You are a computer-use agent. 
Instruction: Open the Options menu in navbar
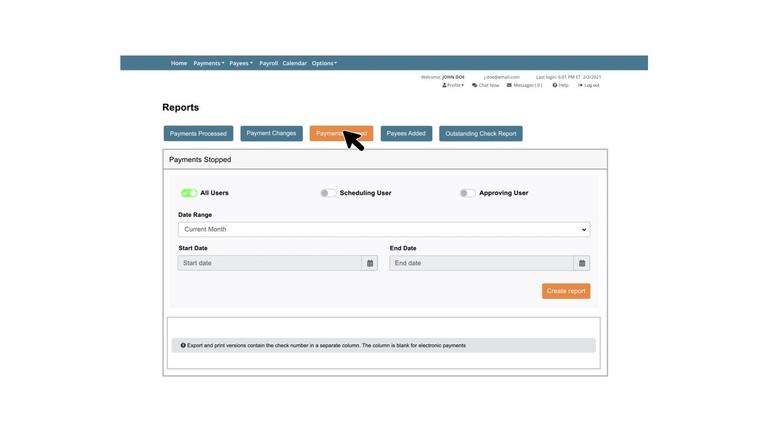[324, 63]
